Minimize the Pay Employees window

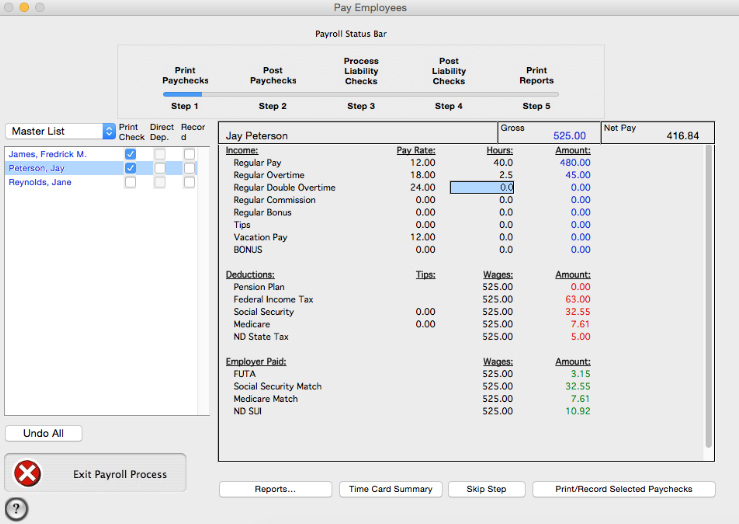point(24,7)
